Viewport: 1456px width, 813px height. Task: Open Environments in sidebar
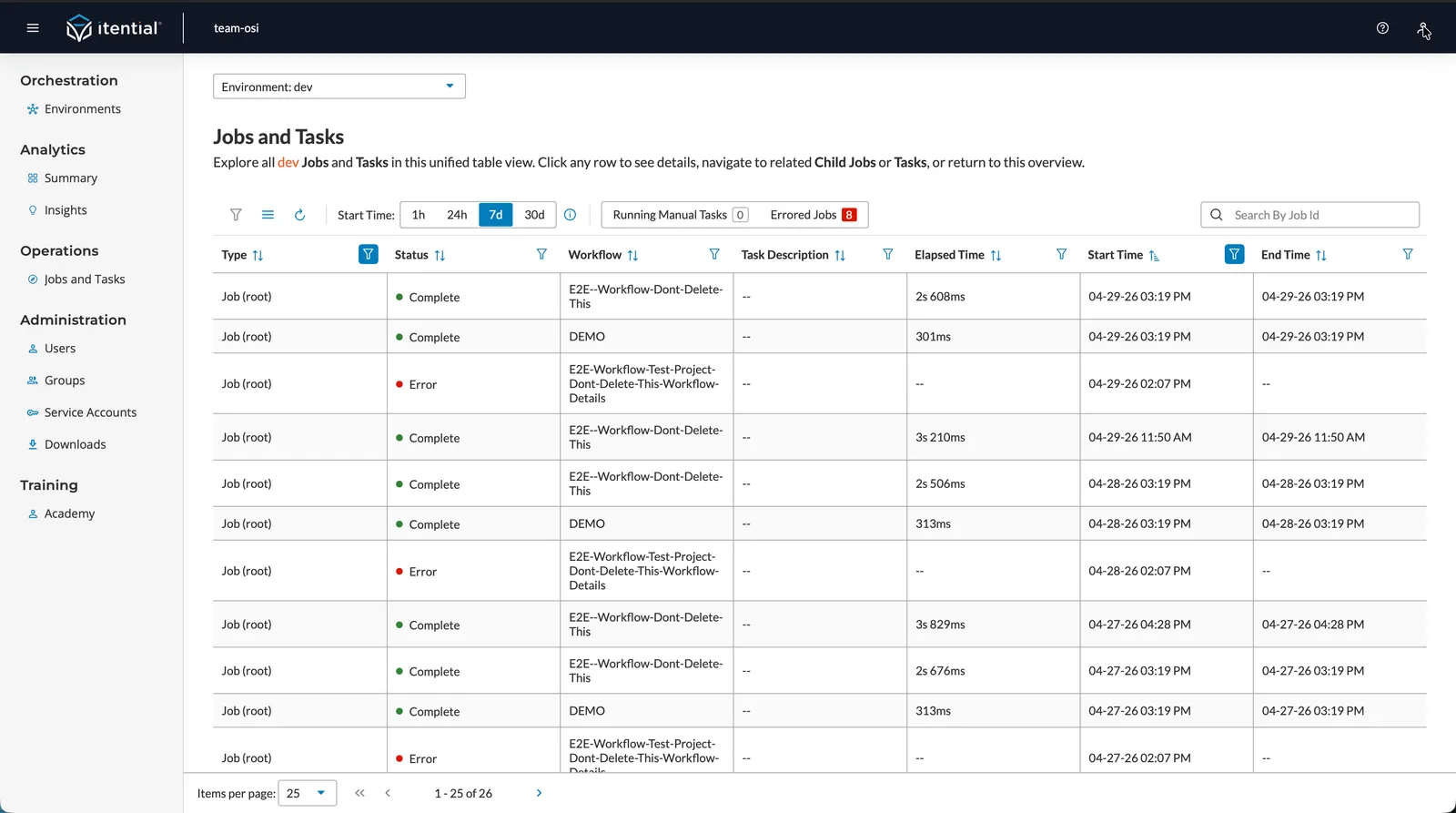[x=82, y=109]
